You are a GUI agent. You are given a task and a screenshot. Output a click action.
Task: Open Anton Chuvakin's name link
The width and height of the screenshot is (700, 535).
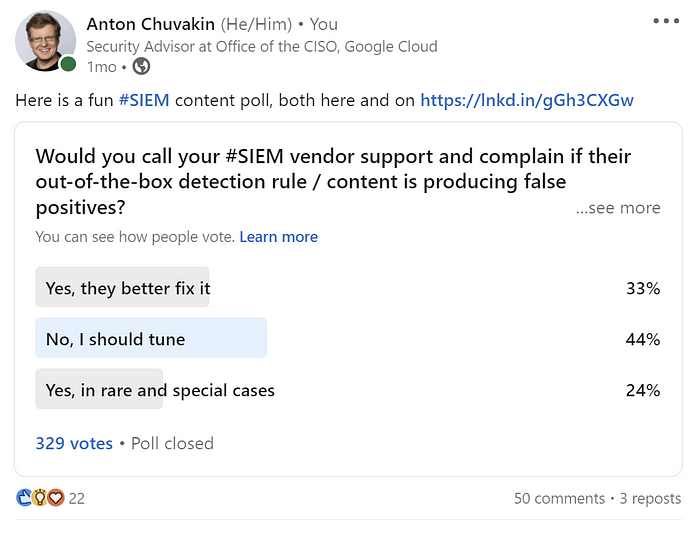[150, 24]
